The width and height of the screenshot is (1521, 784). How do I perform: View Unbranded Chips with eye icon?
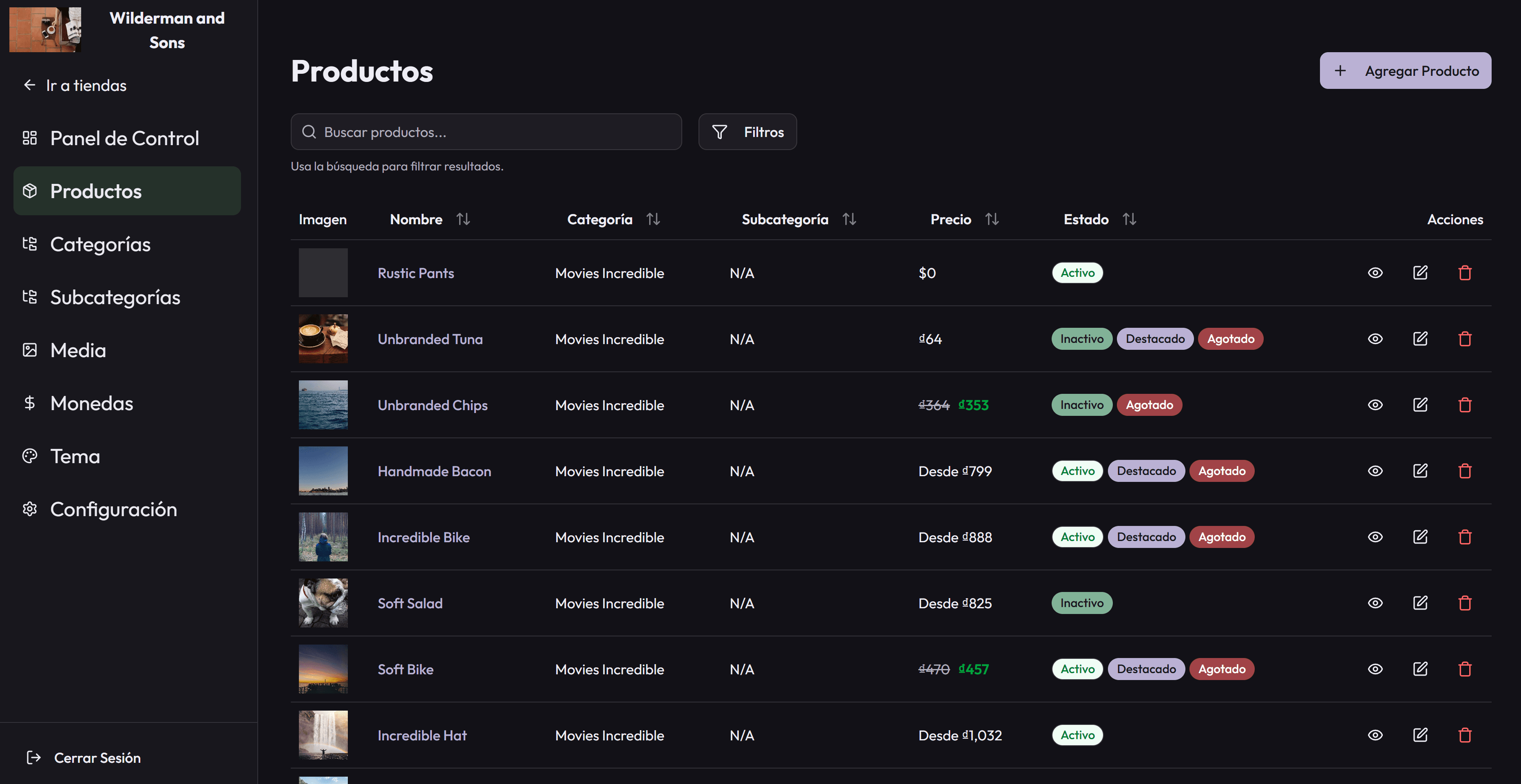point(1375,405)
